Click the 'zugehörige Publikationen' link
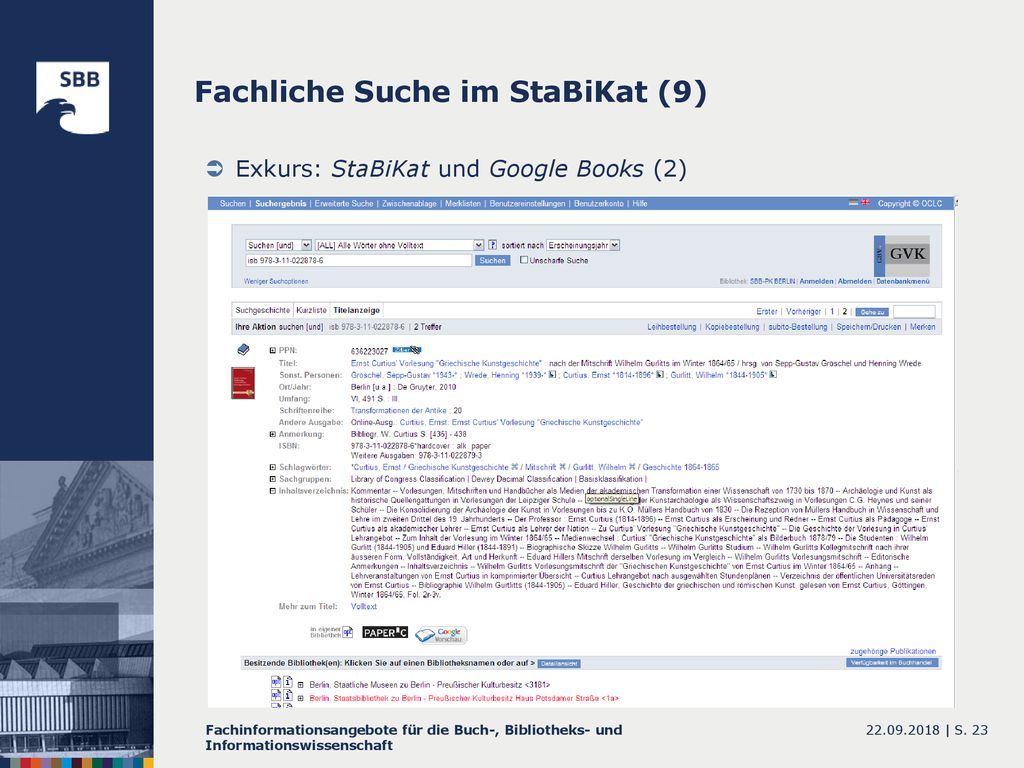 point(893,651)
